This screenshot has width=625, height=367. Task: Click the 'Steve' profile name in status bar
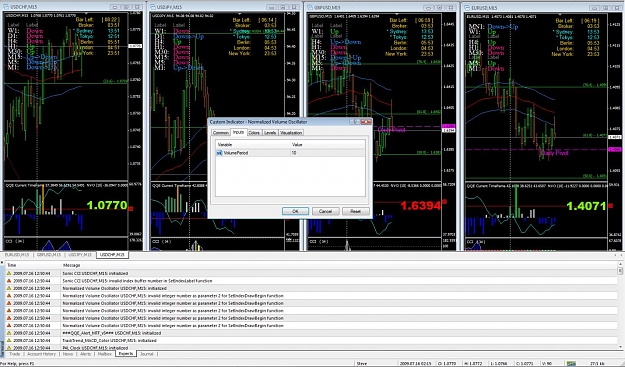(362, 363)
